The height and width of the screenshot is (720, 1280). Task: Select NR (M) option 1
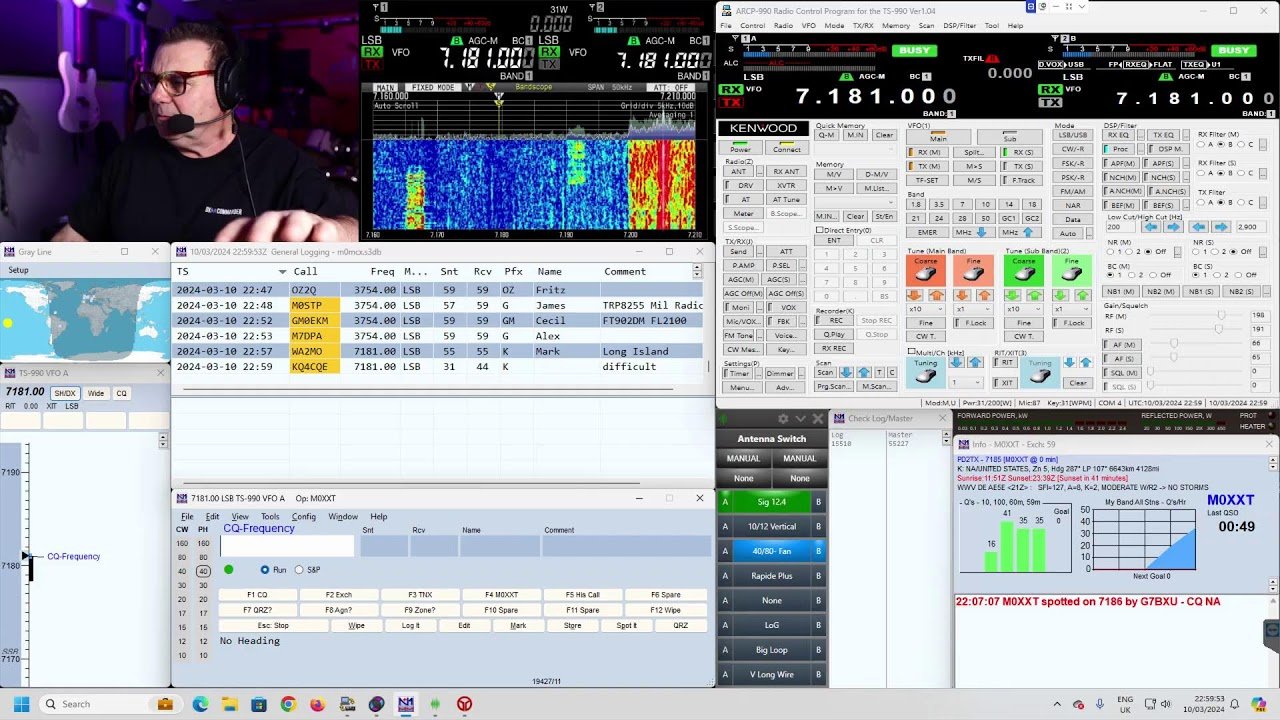(x=1110, y=251)
